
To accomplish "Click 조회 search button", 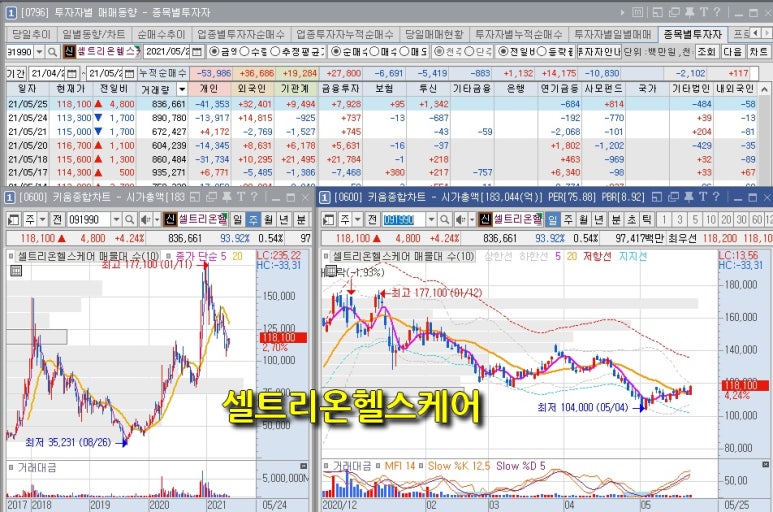I will [706, 52].
